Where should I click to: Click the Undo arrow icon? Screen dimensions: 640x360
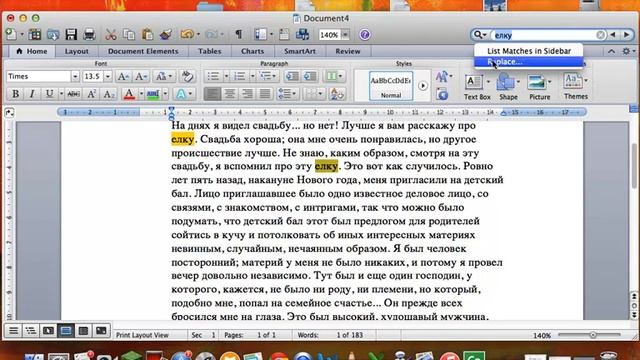pyautogui.click(x=187, y=35)
